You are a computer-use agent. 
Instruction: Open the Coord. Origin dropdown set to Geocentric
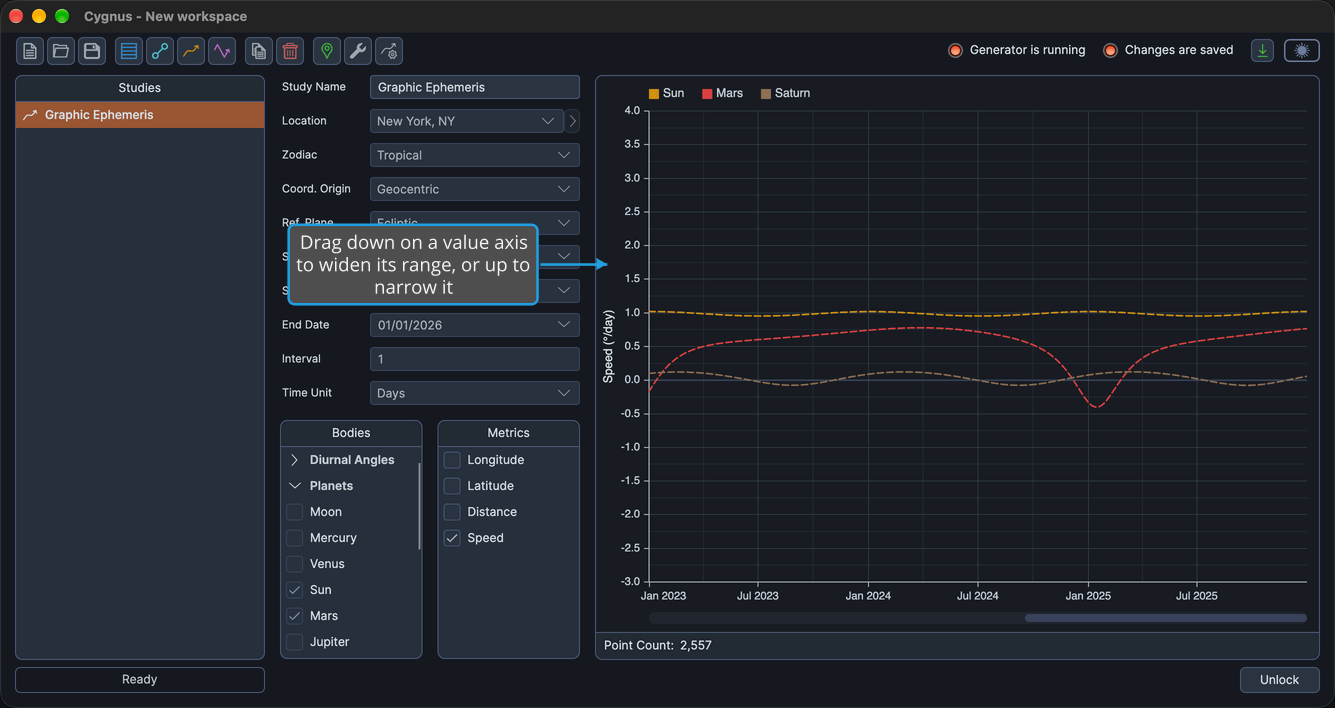pos(475,189)
